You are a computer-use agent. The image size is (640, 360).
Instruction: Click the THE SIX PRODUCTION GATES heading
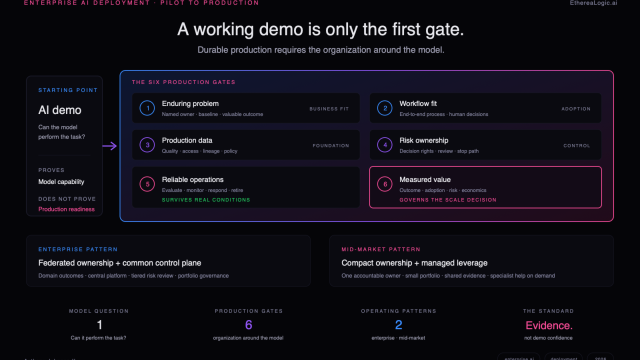coord(184,82)
